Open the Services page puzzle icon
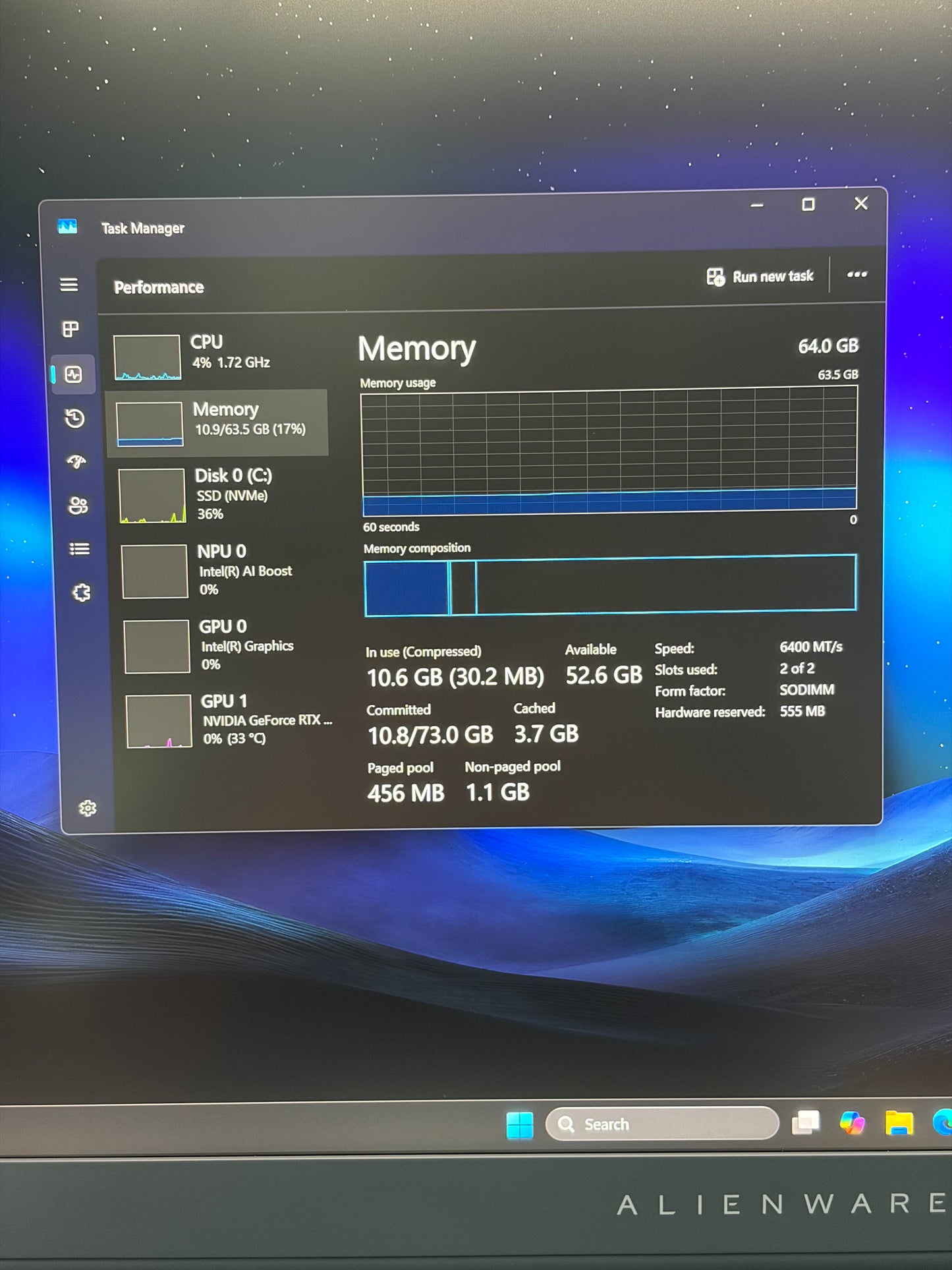Image resolution: width=952 pixels, height=1270 pixels. (x=81, y=592)
